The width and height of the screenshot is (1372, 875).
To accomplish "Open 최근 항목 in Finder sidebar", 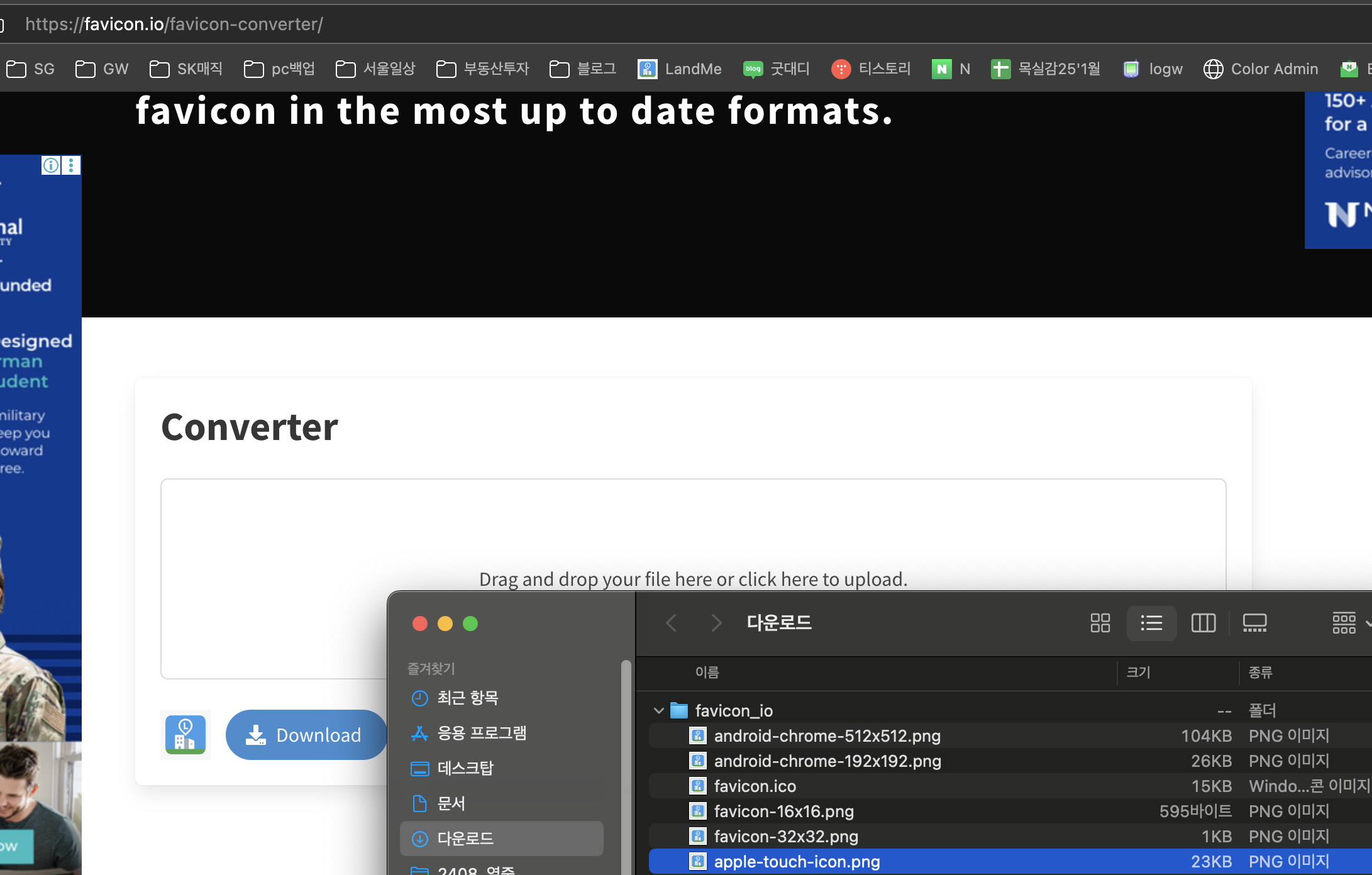I will click(468, 698).
